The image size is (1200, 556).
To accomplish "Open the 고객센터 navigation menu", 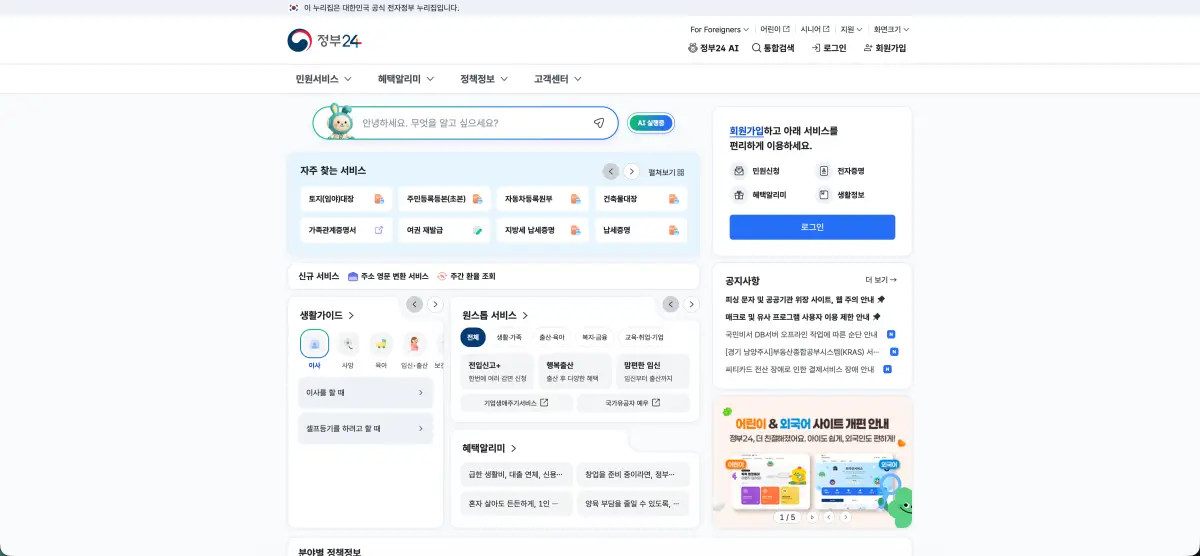I will 557,79.
